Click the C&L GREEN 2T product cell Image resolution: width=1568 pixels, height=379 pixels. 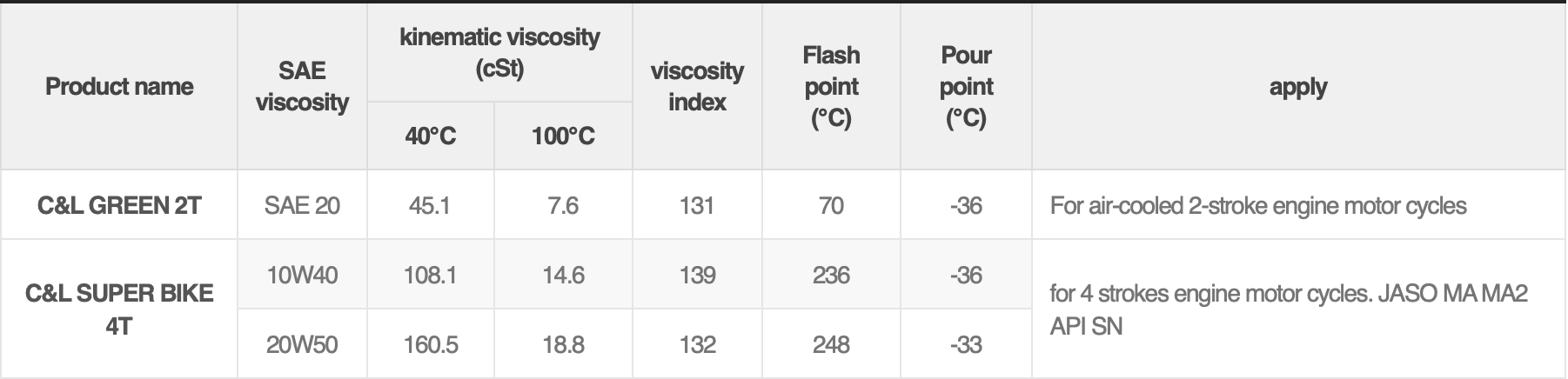coord(119,206)
